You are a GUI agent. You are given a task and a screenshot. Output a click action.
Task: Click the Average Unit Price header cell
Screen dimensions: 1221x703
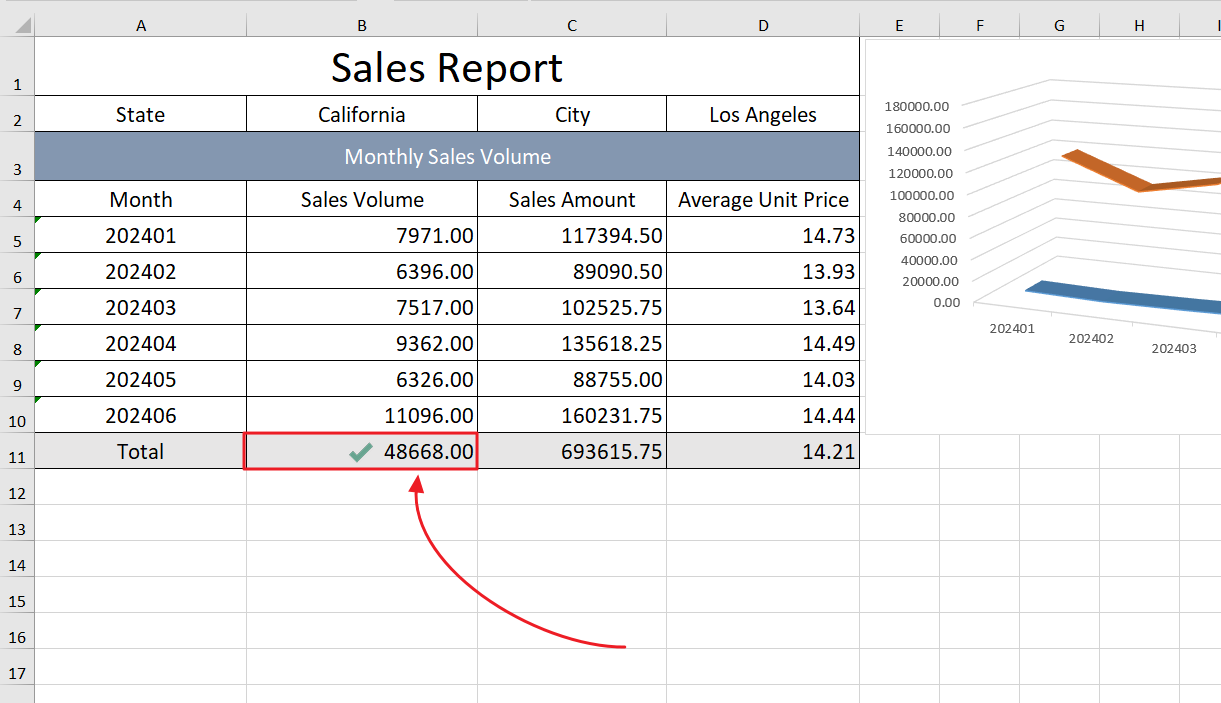point(763,199)
